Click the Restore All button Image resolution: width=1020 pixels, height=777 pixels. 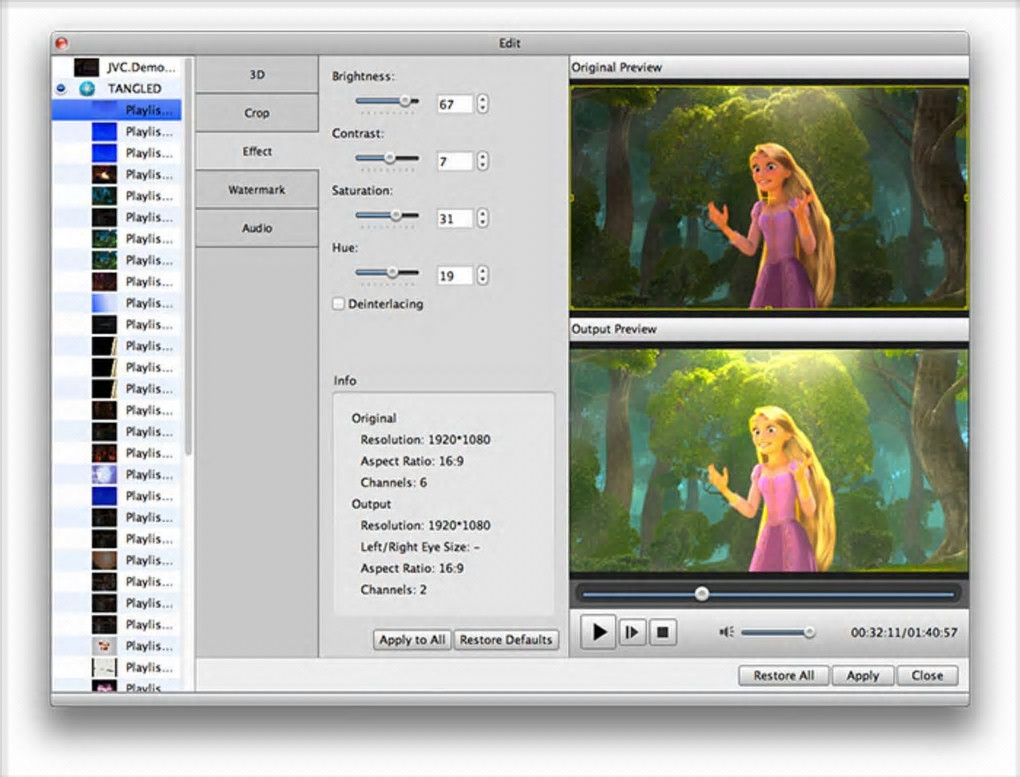(x=783, y=675)
